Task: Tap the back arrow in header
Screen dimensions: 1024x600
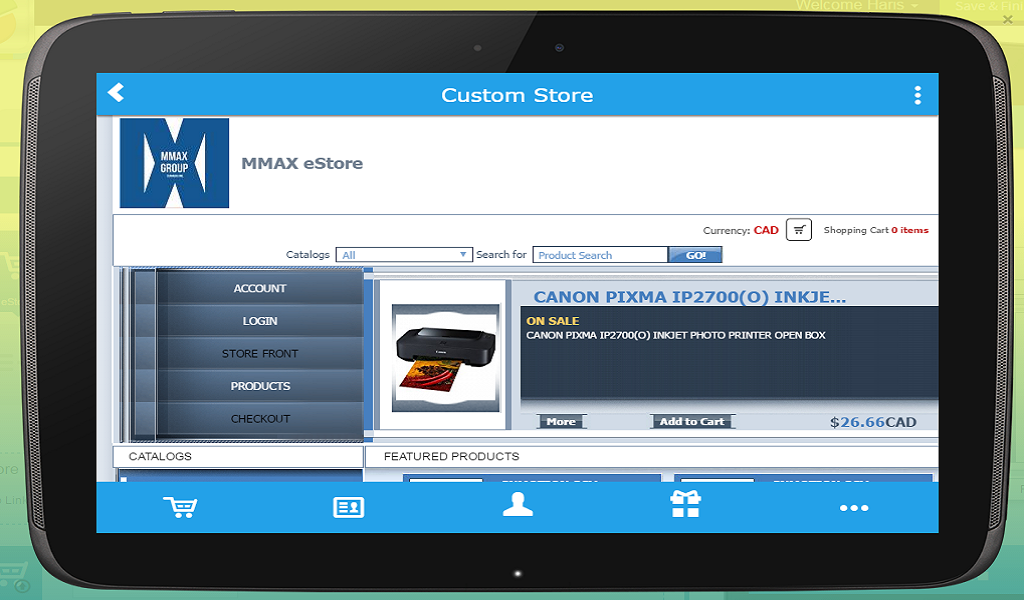Action: 116,93
